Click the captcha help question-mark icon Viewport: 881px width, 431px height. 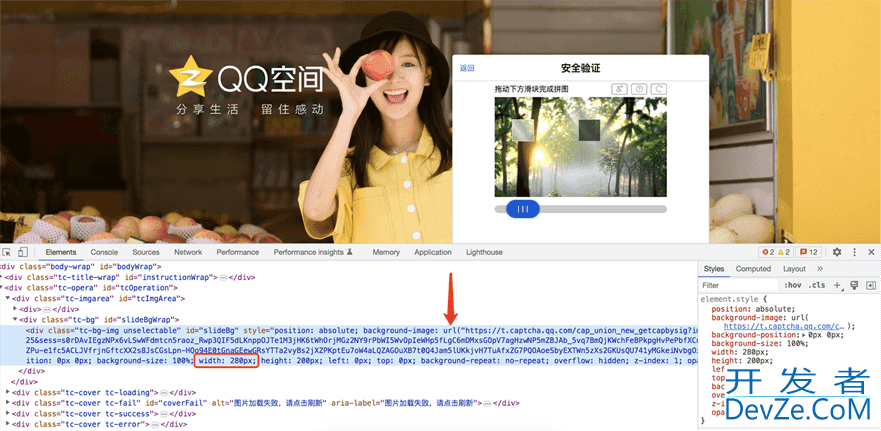point(639,89)
